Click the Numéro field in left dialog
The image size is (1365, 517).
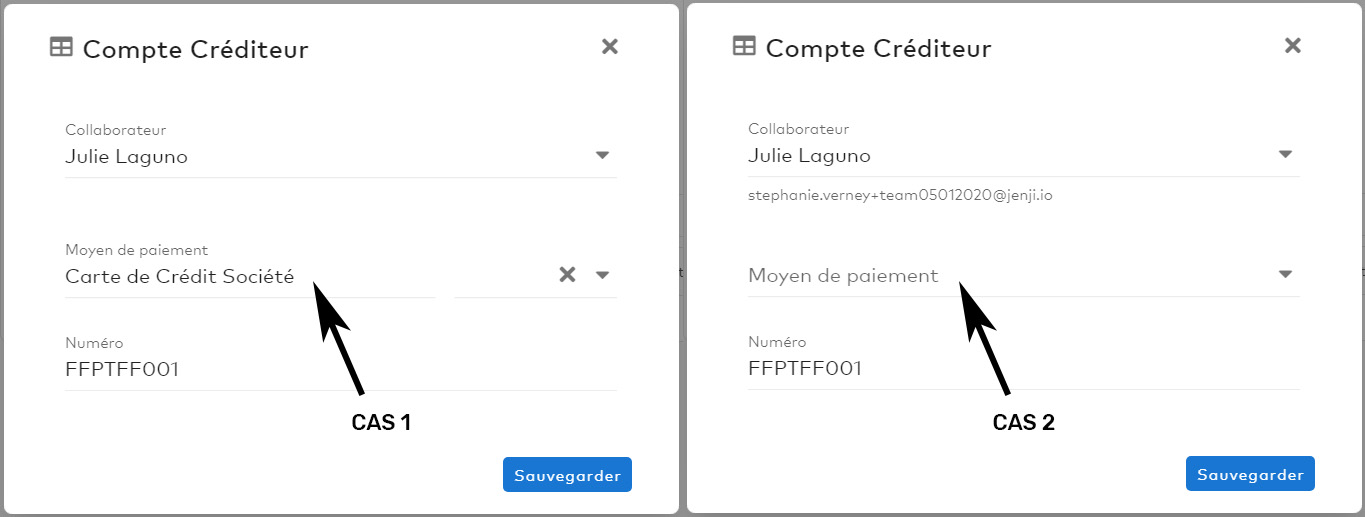[x=341, y=369]
